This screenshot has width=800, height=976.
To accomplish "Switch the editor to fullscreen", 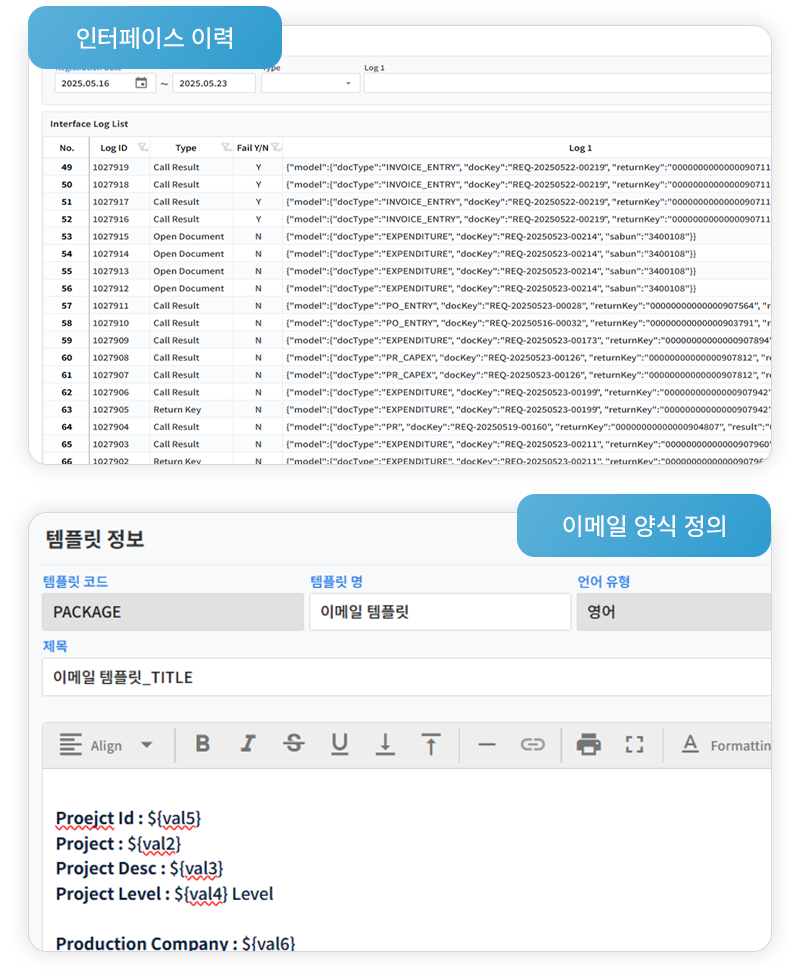I will pos(634,744).
